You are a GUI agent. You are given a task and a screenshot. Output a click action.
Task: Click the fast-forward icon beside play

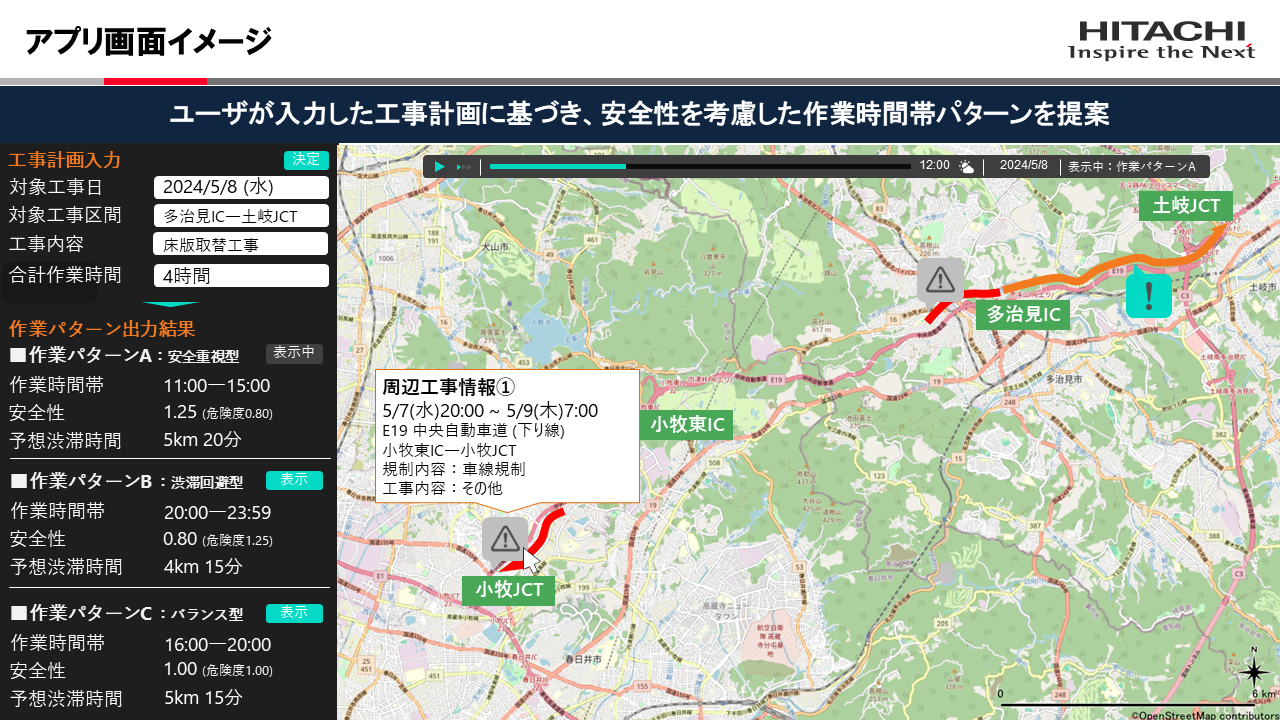coord(463,167)
